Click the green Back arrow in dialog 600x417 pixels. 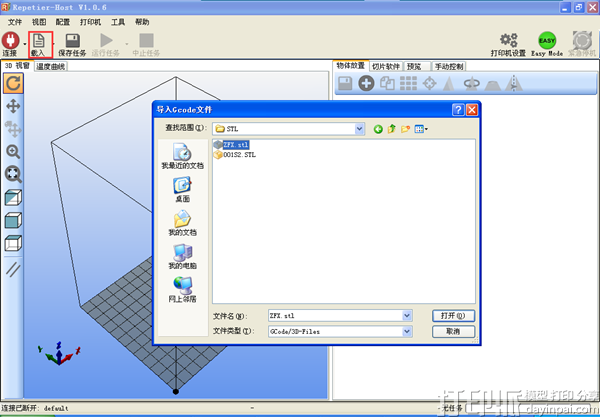click(x=378, y=129)
